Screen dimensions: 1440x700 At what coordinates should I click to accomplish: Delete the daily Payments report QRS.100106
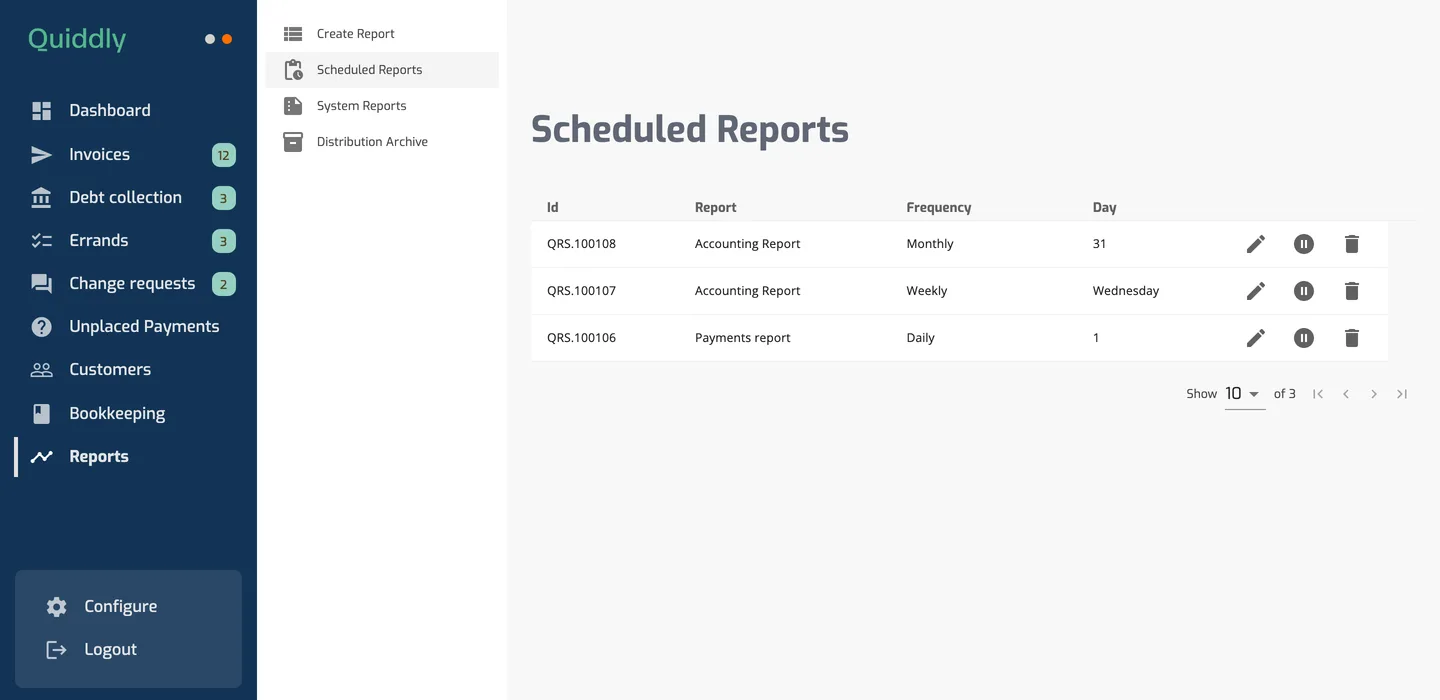pyautogui.click(x=1352, y=338)
